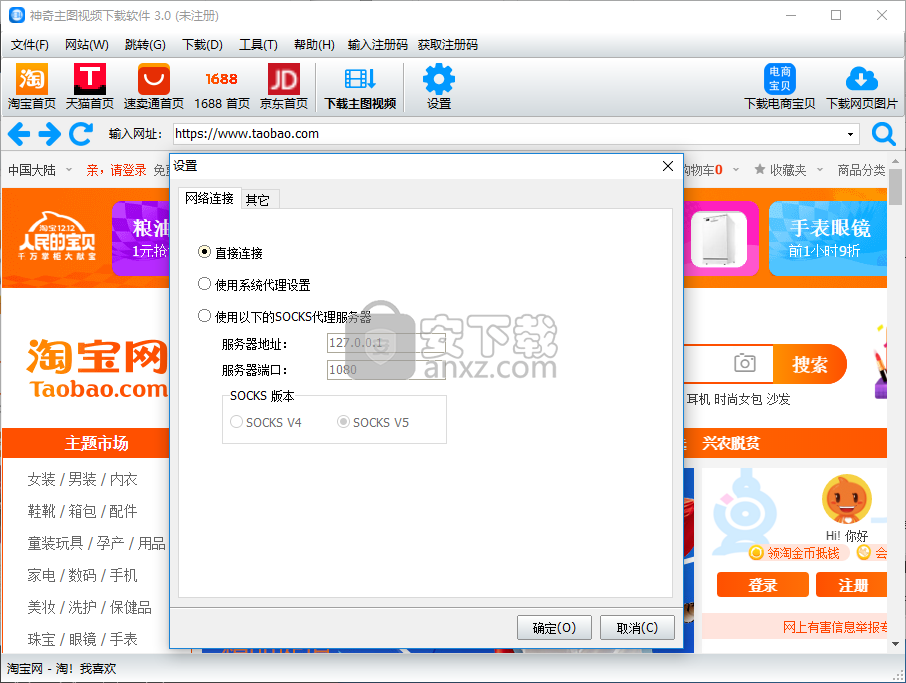Close the settings dialog with X

(x=668, y=166)
